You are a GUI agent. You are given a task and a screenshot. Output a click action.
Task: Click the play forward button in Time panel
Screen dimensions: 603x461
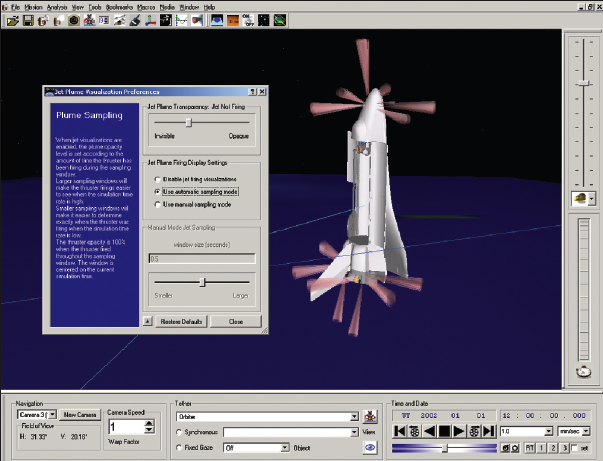[459, 431]
